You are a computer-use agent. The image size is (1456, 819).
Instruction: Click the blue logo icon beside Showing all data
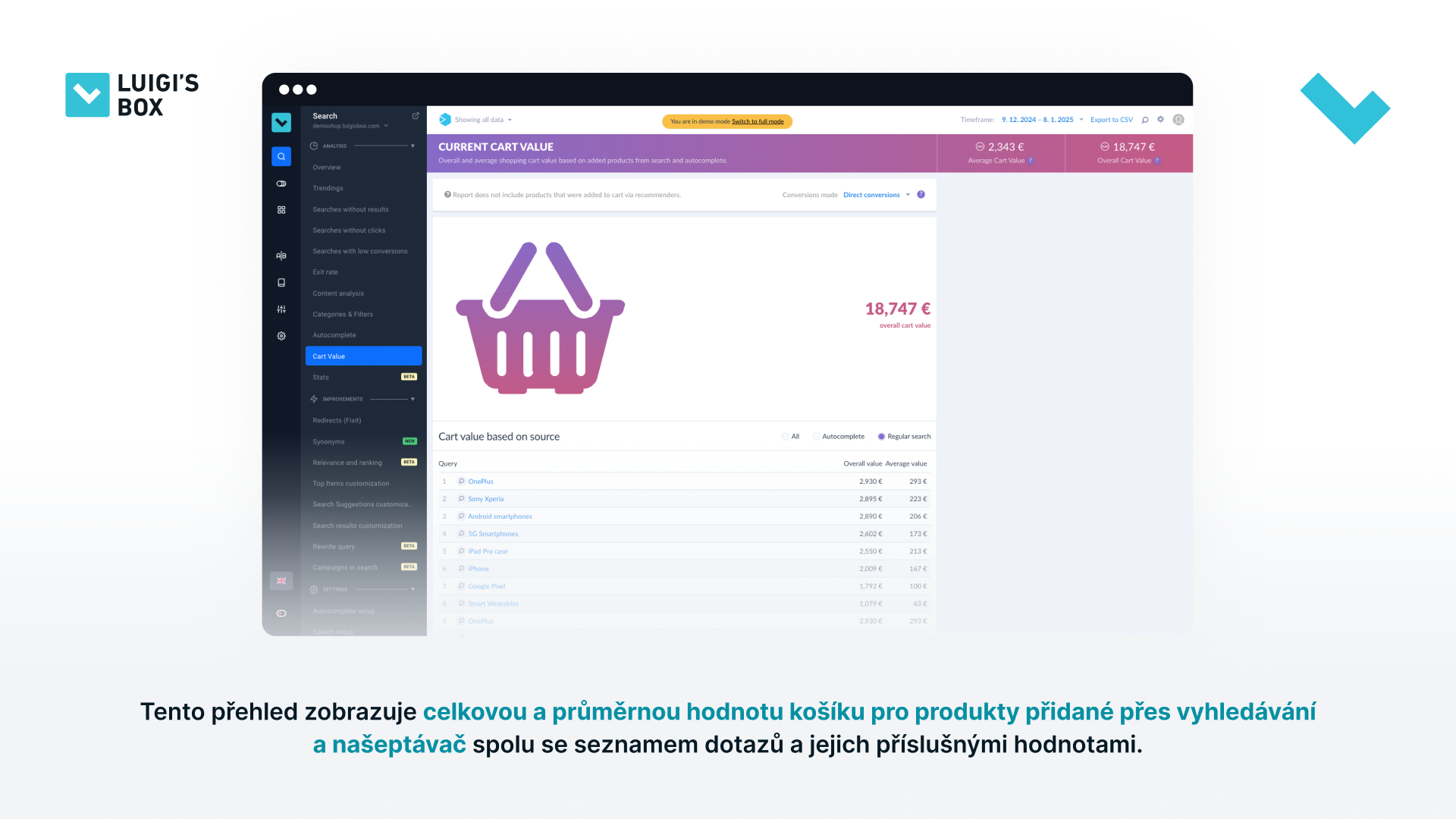445,120
